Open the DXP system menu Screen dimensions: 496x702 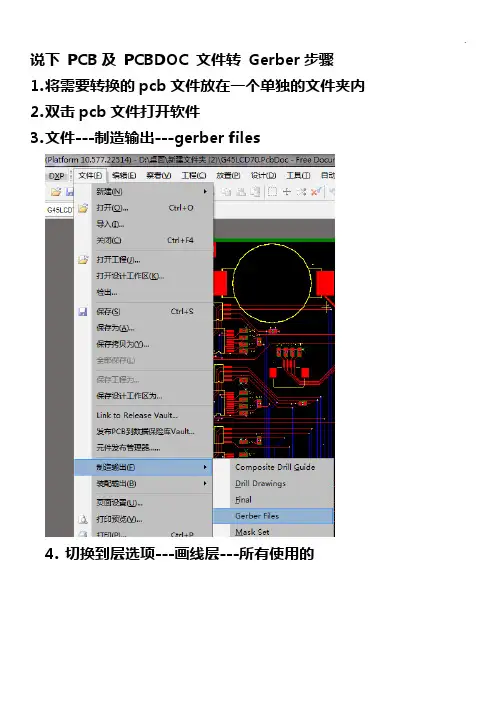(x=56, y=176)
